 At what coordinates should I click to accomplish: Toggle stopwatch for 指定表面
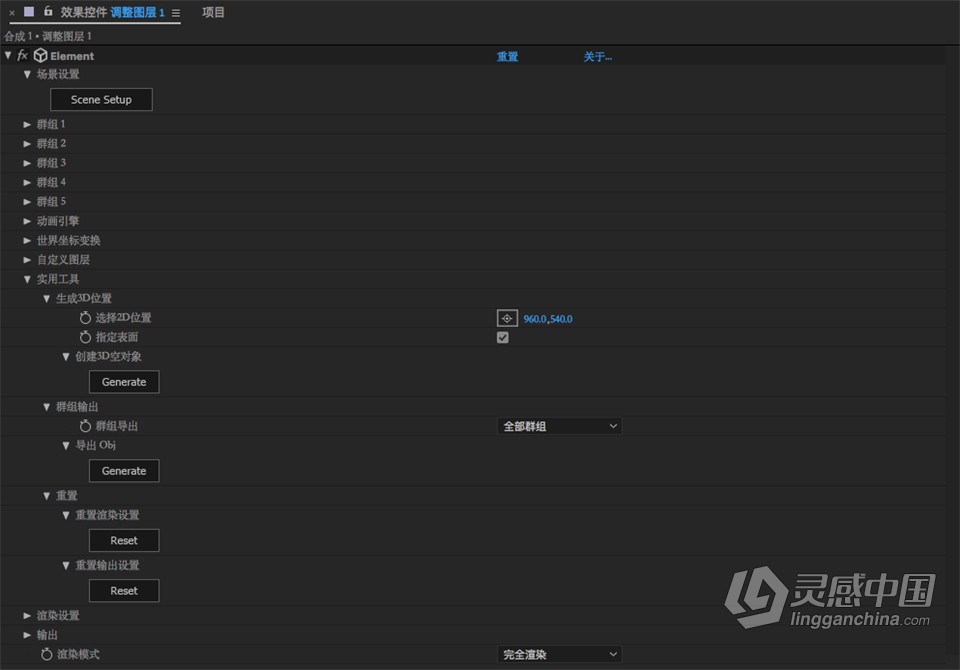click(x=85, y=337)
